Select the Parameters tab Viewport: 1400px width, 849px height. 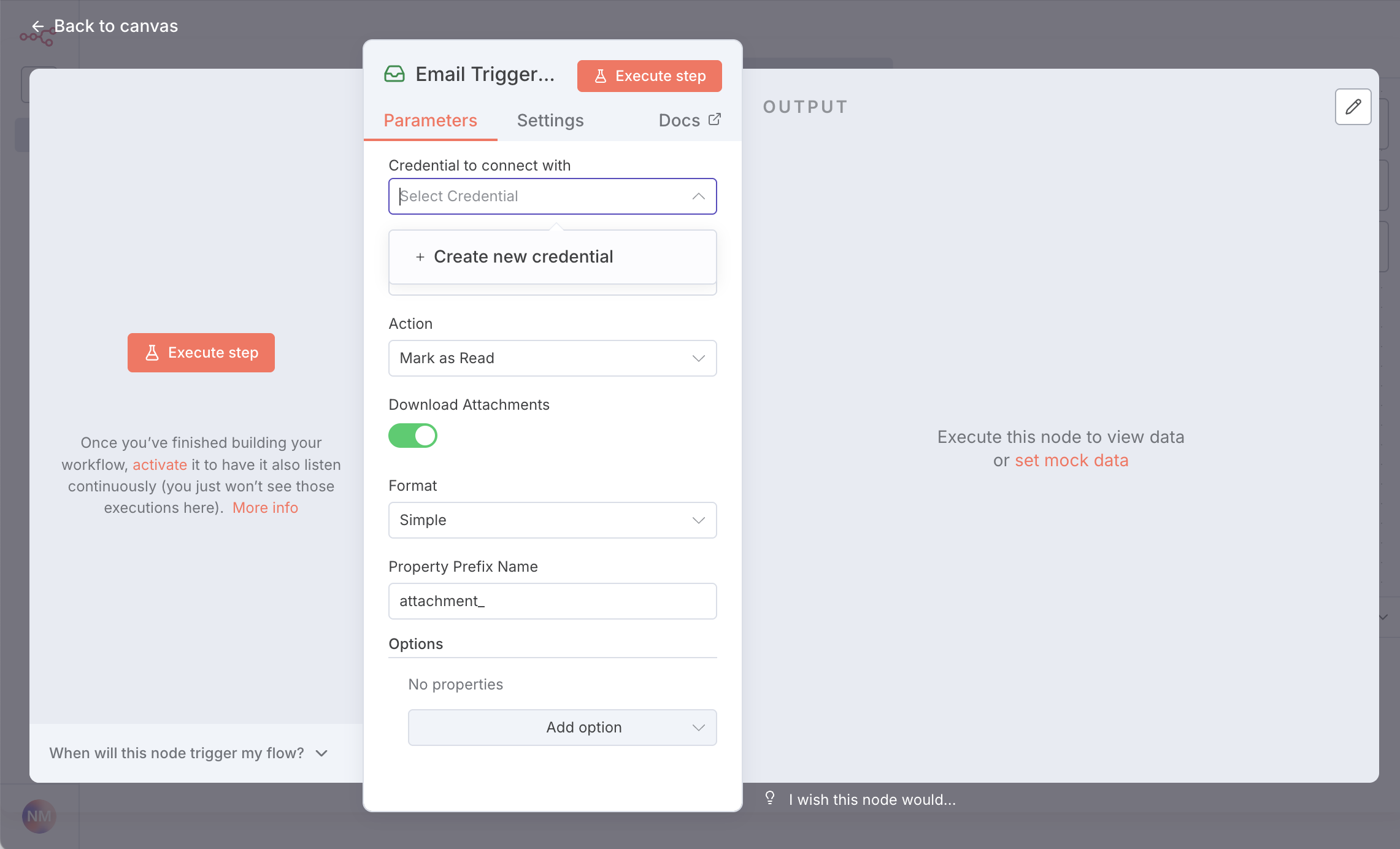pos(430,120)
